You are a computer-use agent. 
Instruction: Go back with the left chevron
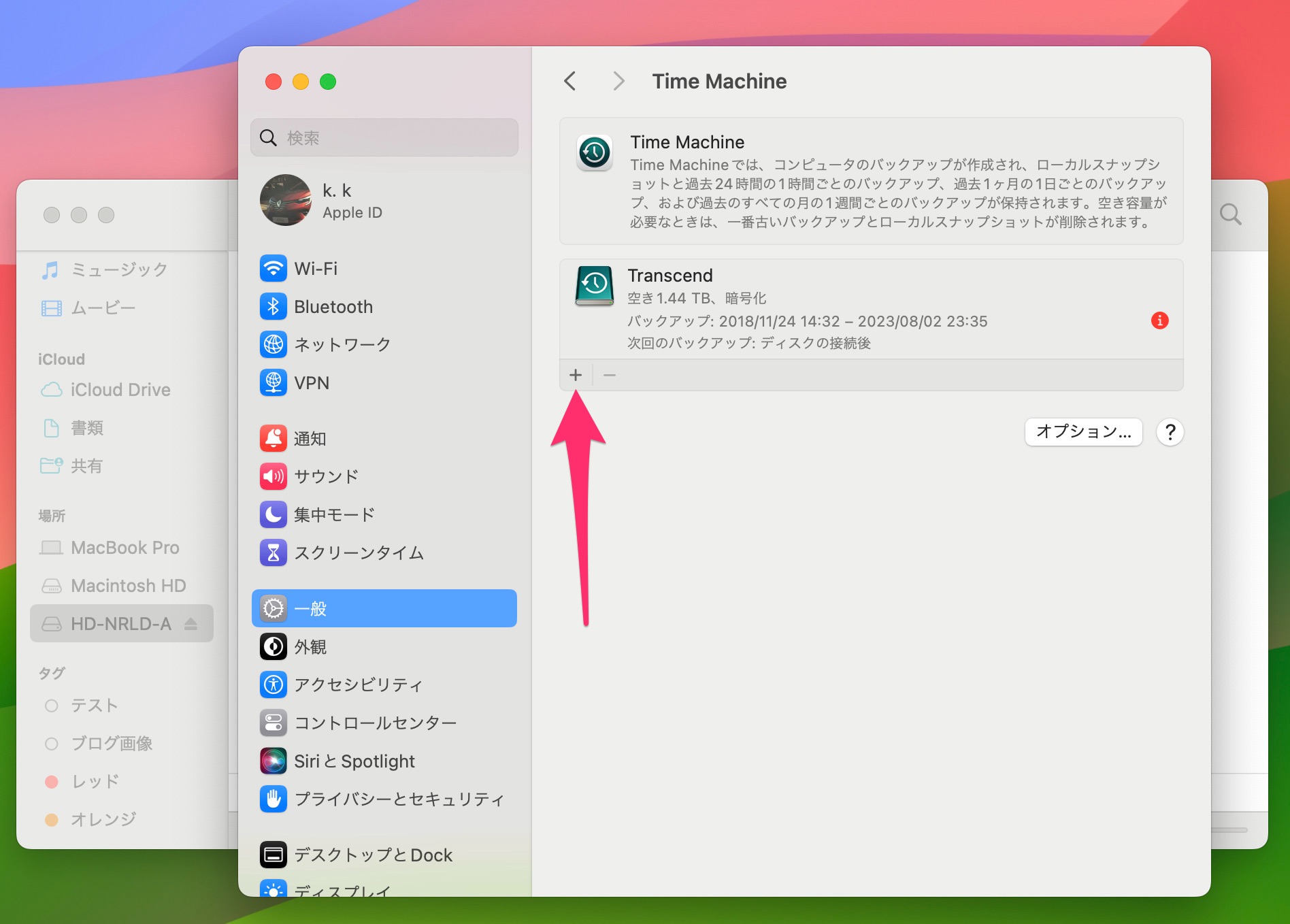[x=570, y=81]
